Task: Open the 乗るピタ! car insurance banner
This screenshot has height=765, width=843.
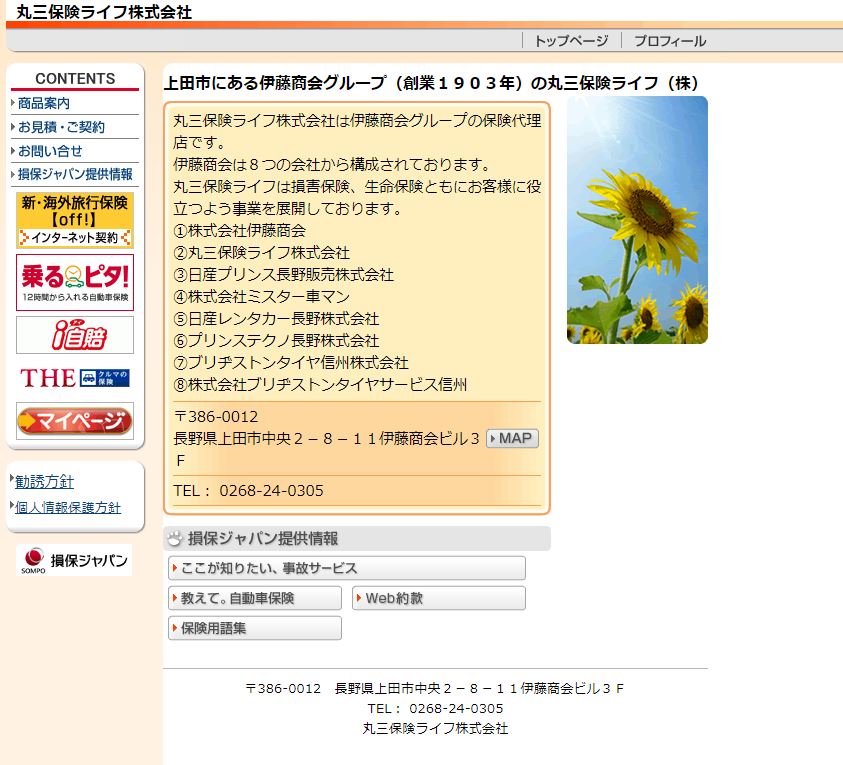Action: (x=75, y=282)
